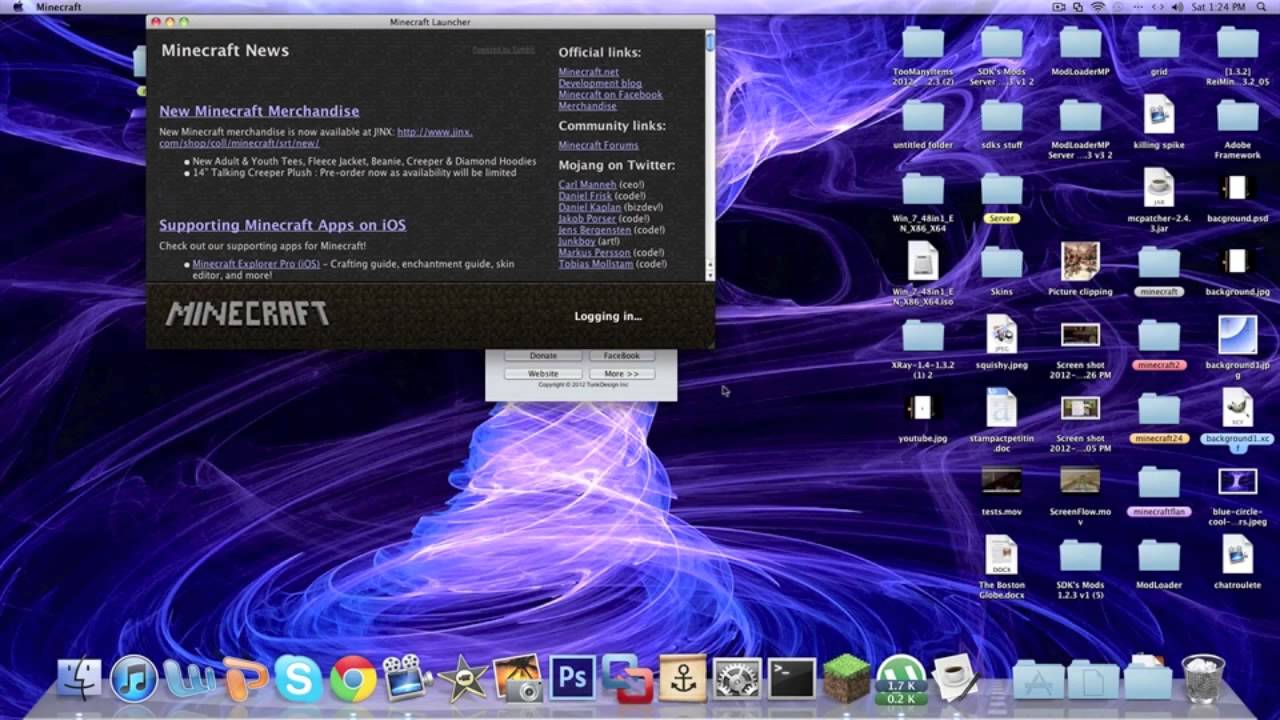Open Carl Manneh Twitter link
1280x720 pixels.
coord(587,185)
